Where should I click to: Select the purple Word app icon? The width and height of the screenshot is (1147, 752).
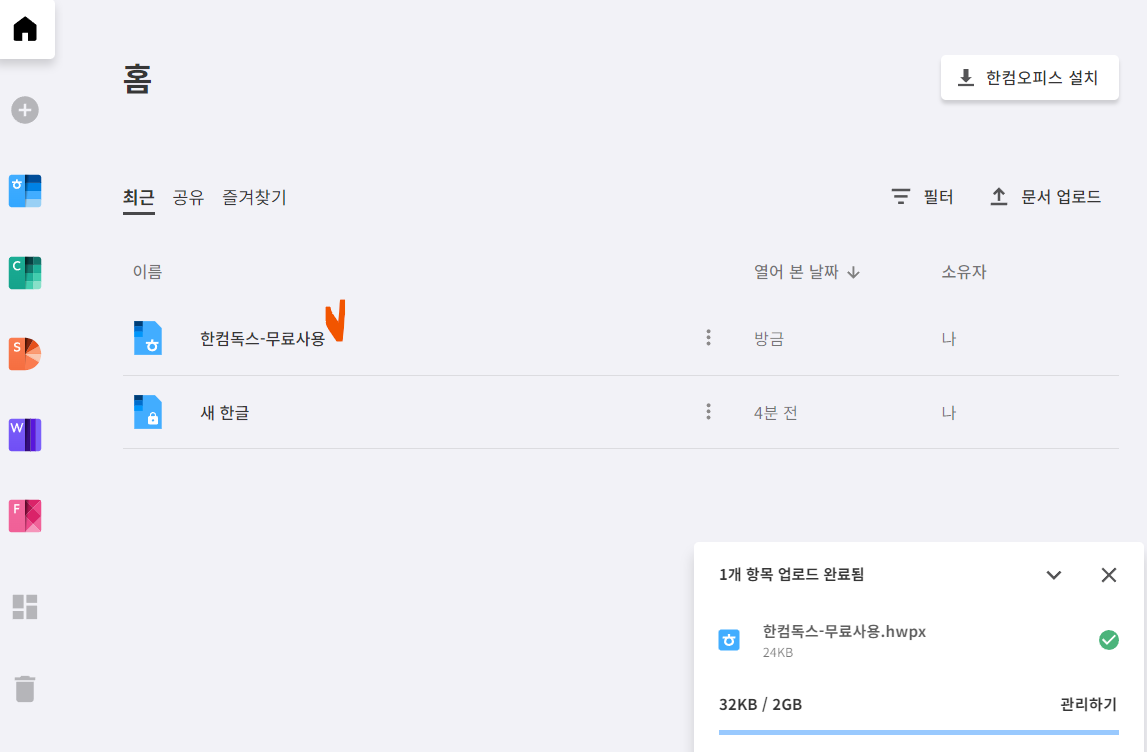[24, 434]
